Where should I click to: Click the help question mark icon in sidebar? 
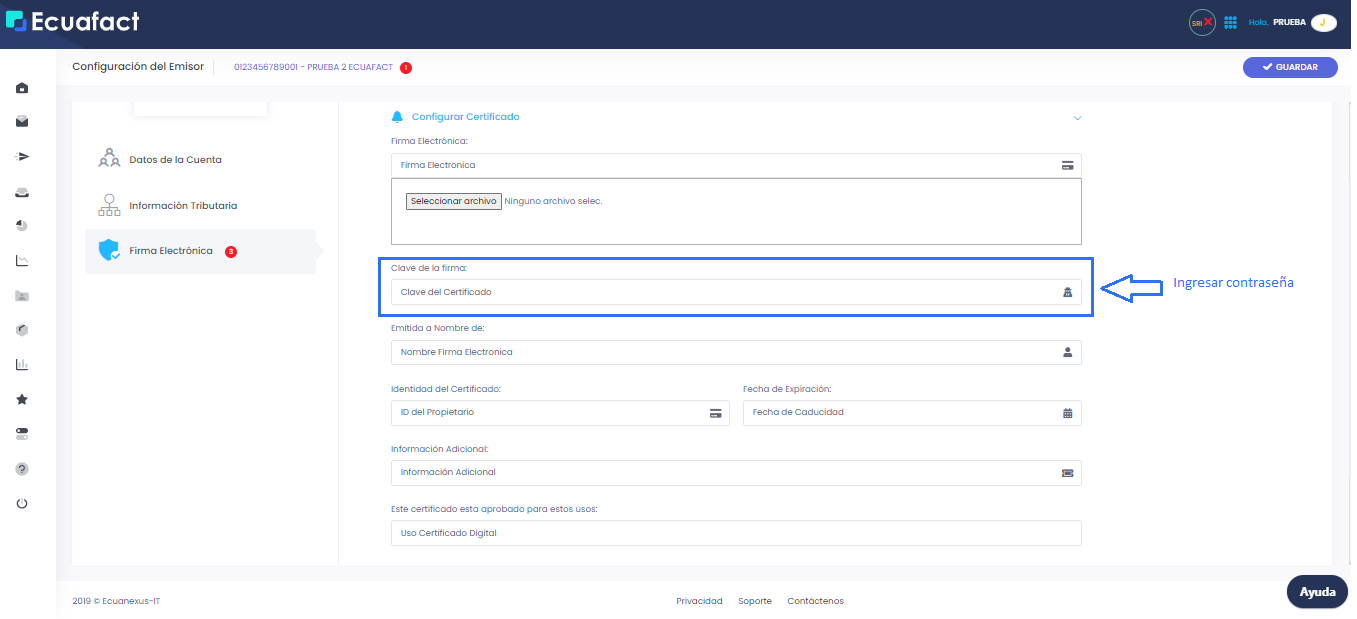point(22,468)
